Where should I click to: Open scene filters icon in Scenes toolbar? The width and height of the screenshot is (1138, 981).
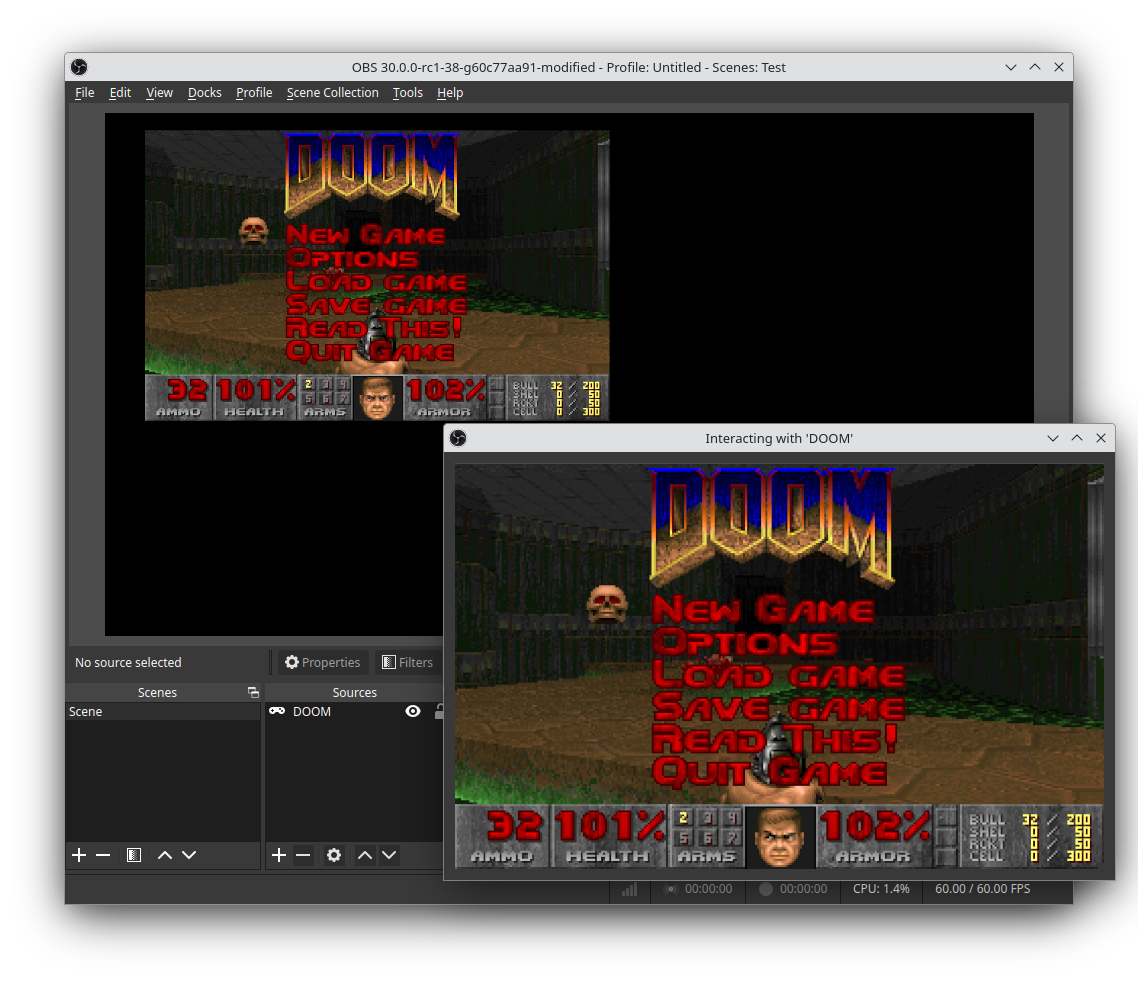[x=134, y=855]
